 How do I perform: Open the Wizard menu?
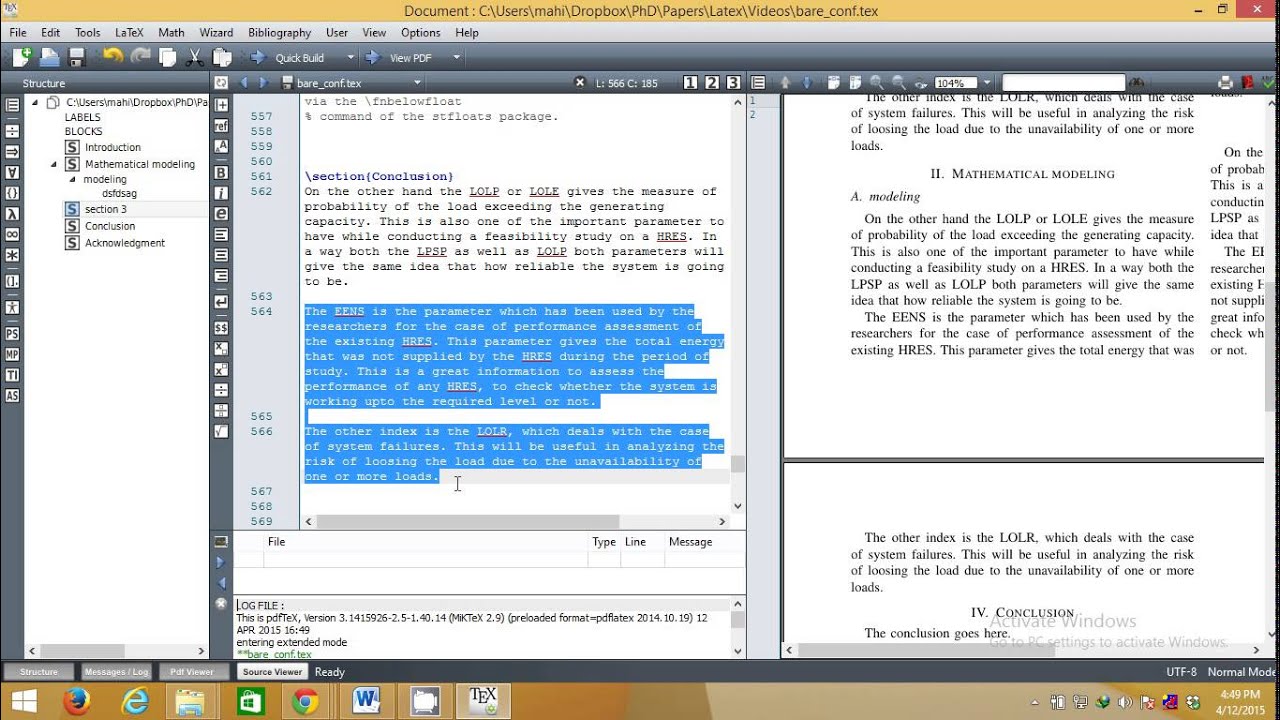tap(216, 32)
